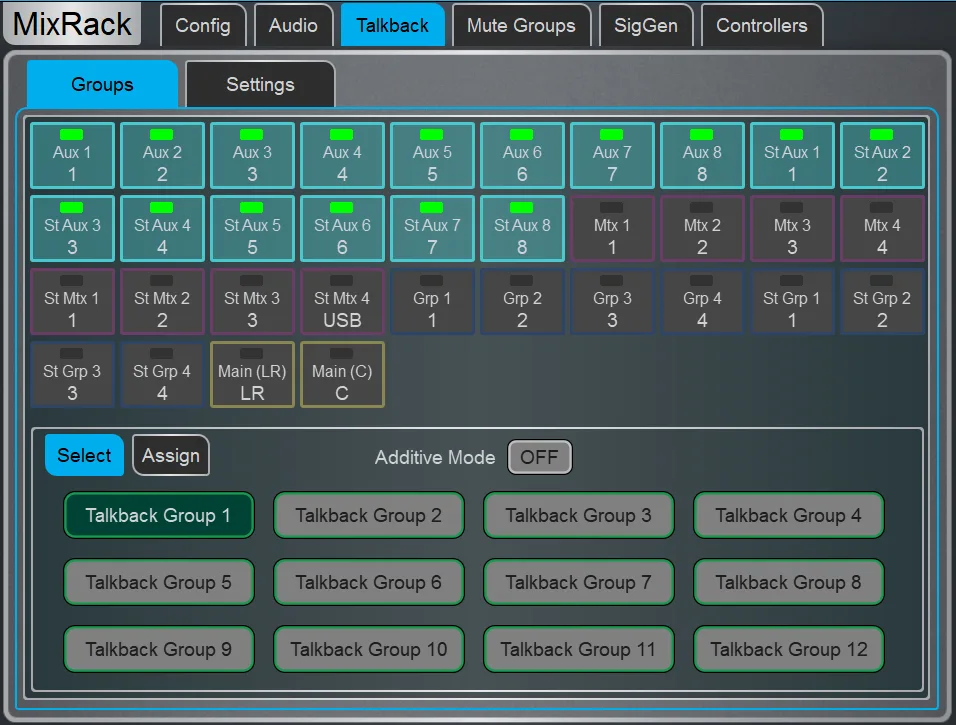Screen dimensions: 956x725
Task: Toggle the St Aux 2 assignment
Action: pos(882,155)
